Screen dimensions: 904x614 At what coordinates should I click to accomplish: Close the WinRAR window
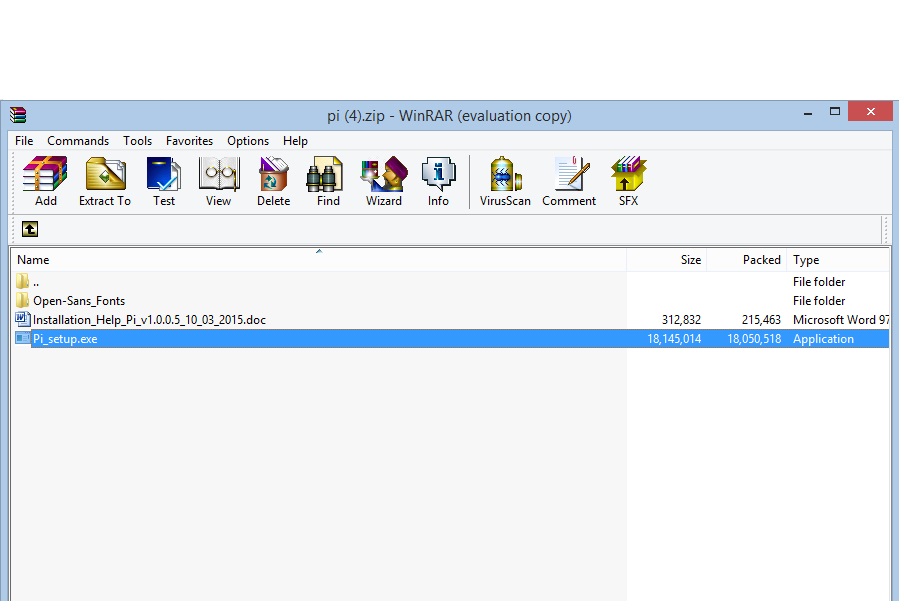871,111
